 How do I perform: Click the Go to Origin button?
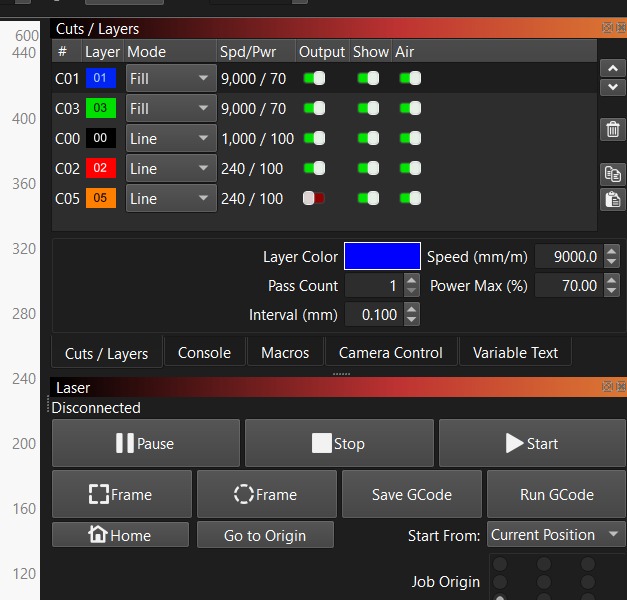[x=265, y=535]
